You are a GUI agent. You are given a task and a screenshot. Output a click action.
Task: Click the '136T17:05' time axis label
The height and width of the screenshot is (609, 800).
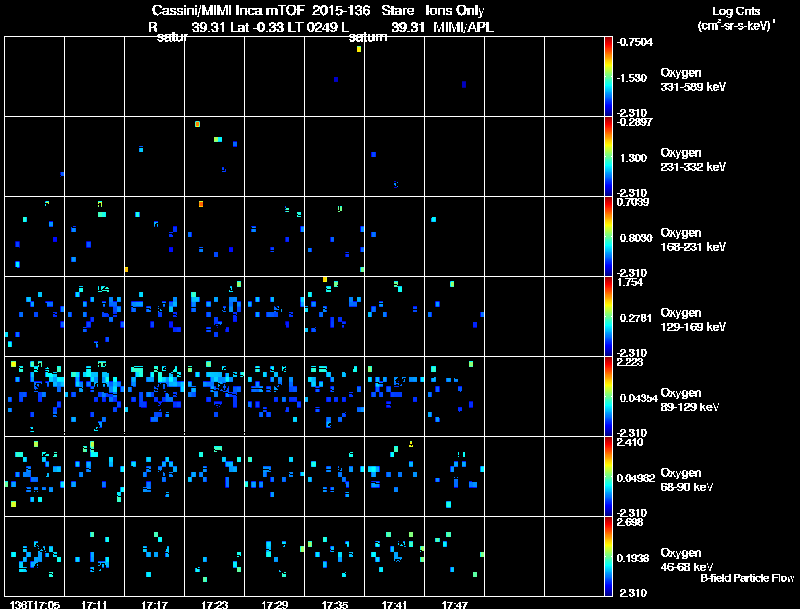click(35, 604)
